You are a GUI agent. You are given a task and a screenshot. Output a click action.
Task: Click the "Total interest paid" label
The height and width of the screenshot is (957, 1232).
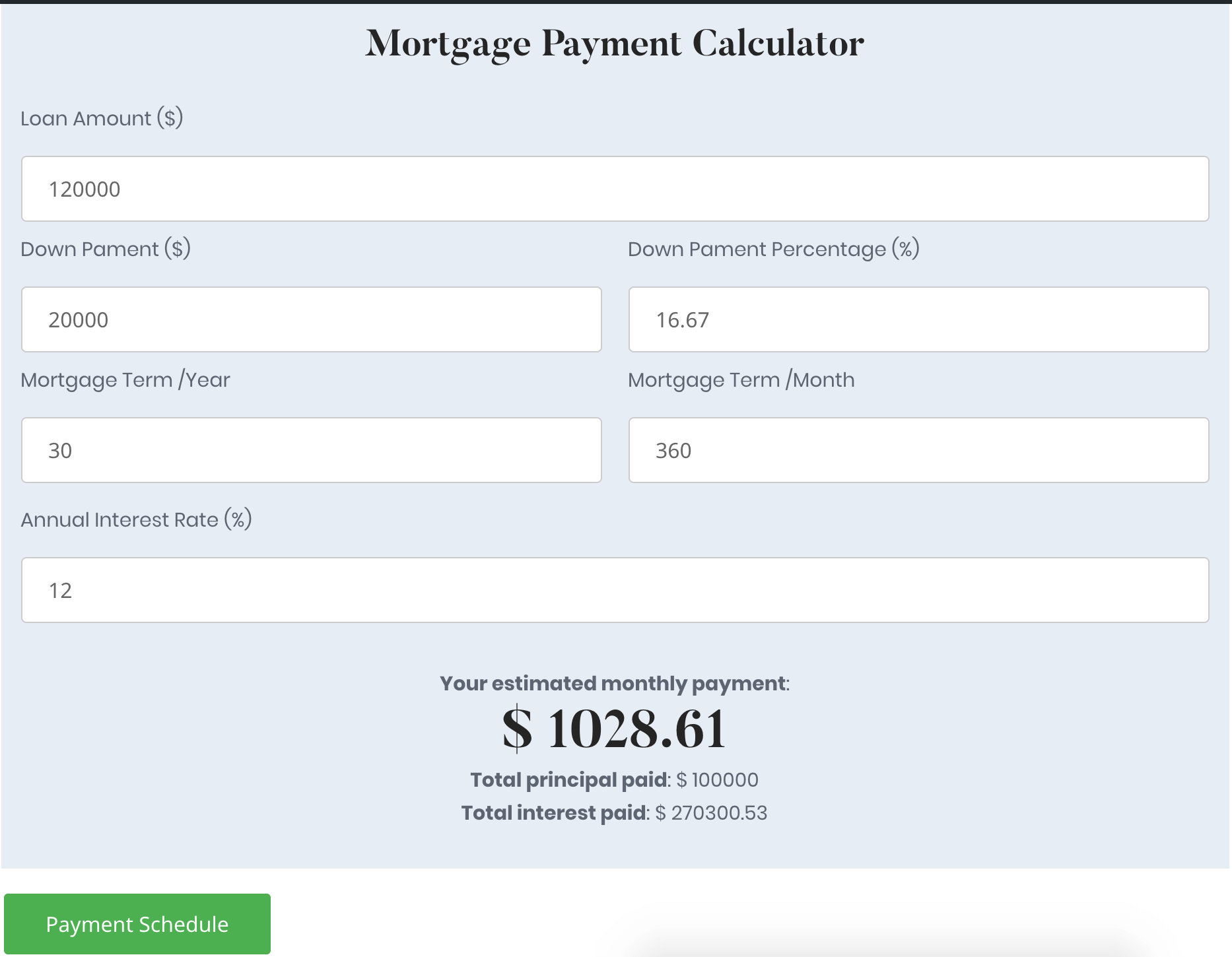pyautogui.click(x=554, y=812)
